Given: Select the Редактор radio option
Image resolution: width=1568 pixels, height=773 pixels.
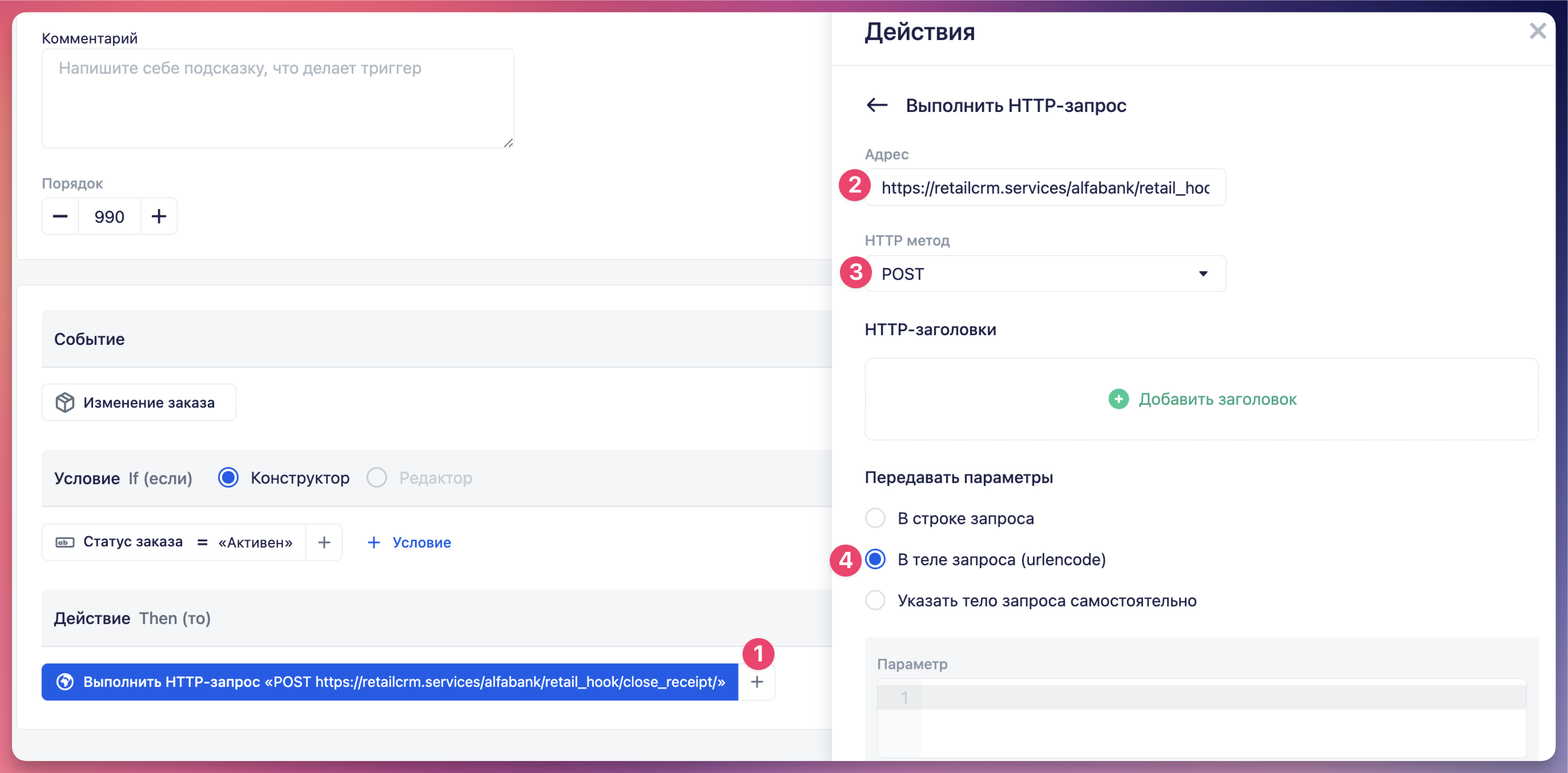Looking at the screenshot, I should pyautogui.click(x=377, y=478).
